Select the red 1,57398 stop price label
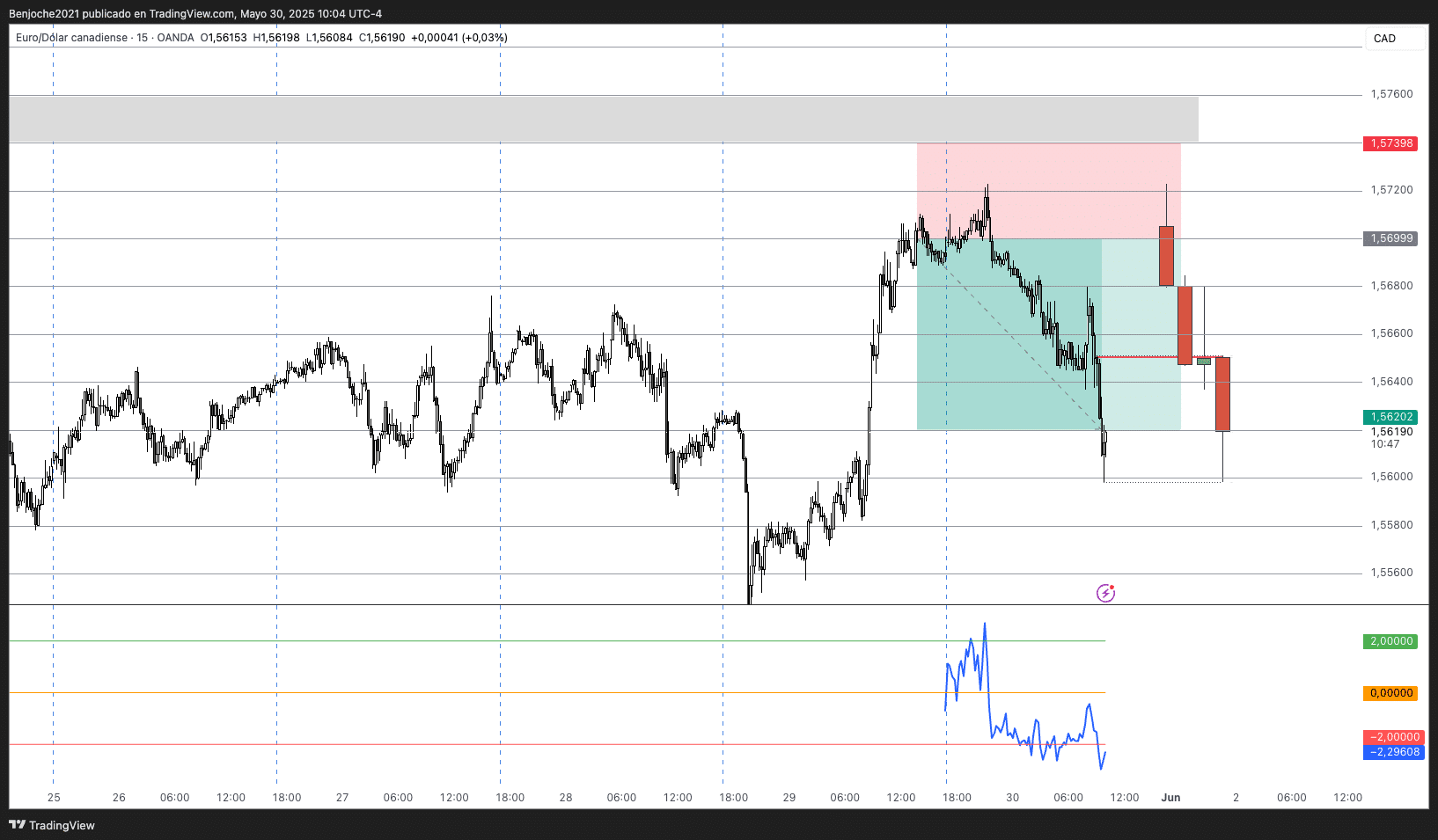The width and height of the screenshot is (1438, 840). [1390, 143]
